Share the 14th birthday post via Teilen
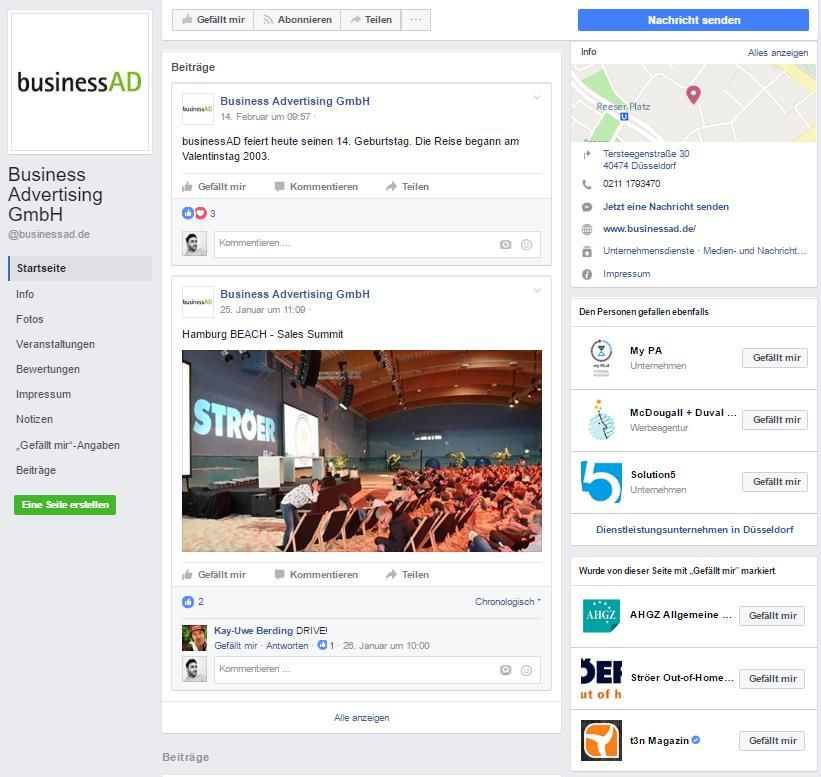This screenshot has width=821, height=777. point(407,187)
